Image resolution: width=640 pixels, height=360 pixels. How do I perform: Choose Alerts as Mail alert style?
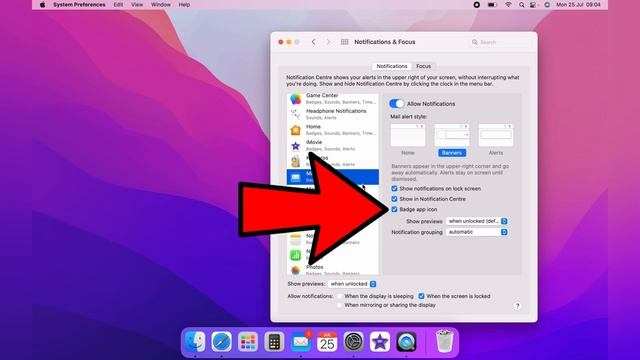(496, 140)
